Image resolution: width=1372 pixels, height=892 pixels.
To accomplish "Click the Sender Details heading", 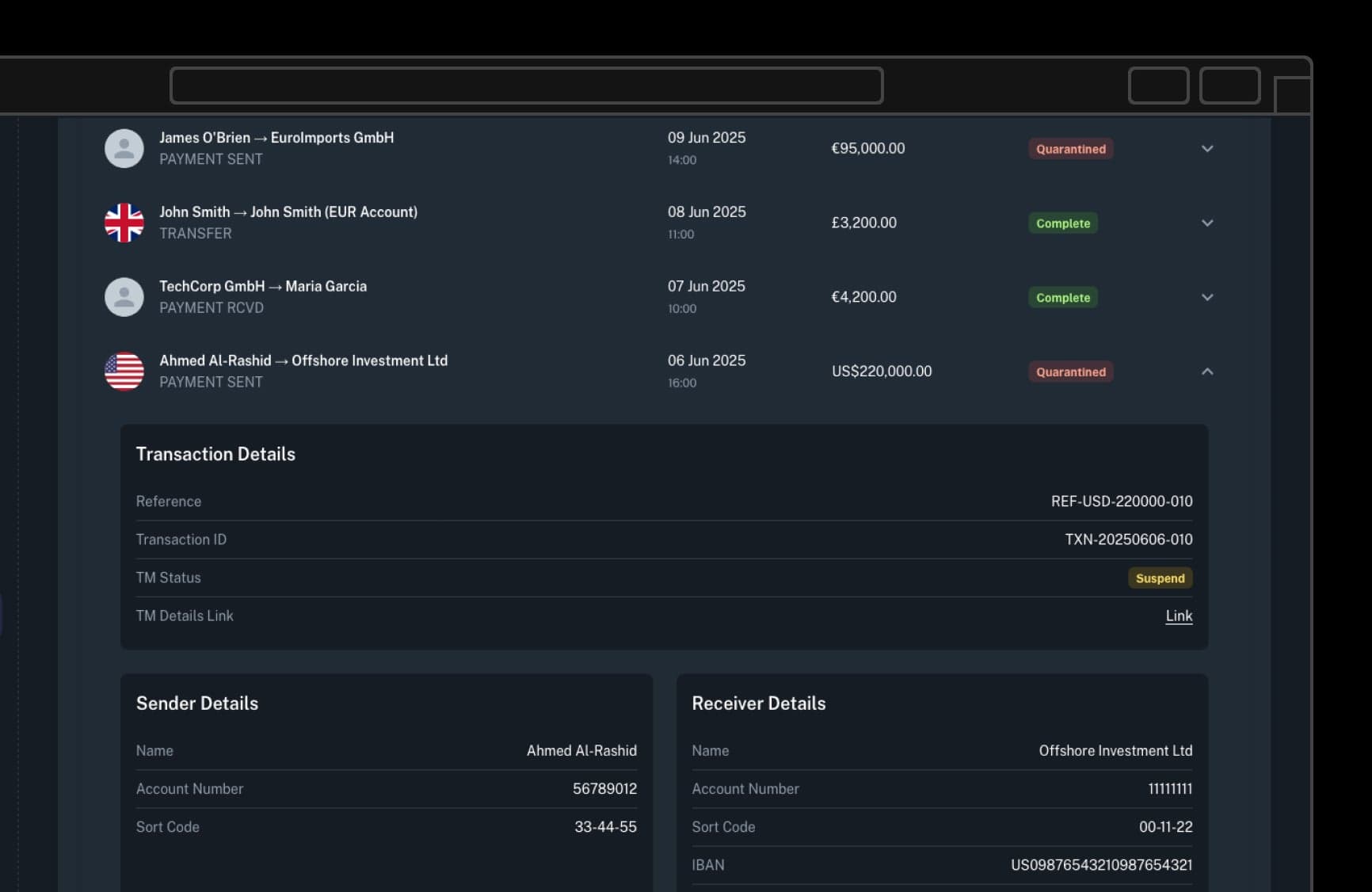I will (x=197, y=703).
